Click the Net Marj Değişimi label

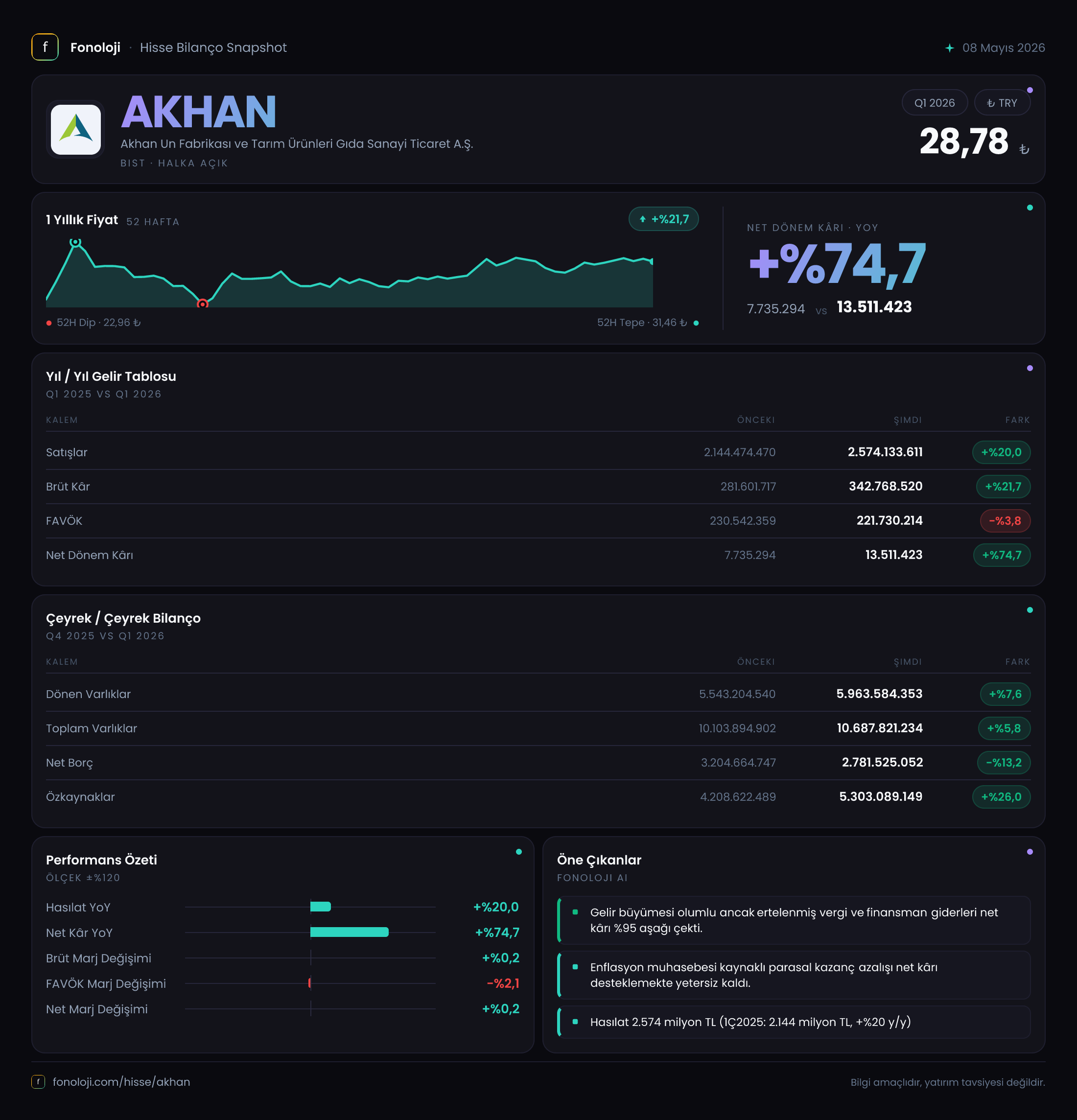point(96,1009)
